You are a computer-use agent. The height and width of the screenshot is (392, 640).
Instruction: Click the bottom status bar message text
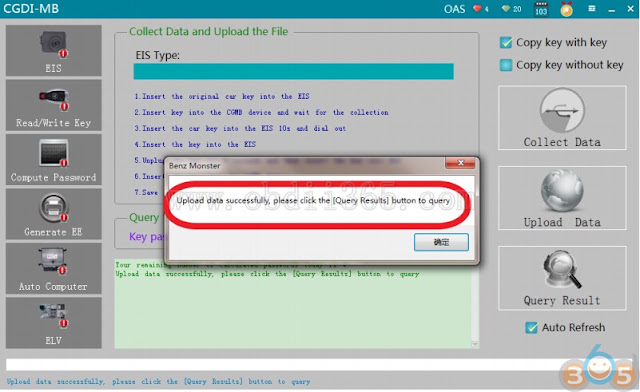(158, 381)
